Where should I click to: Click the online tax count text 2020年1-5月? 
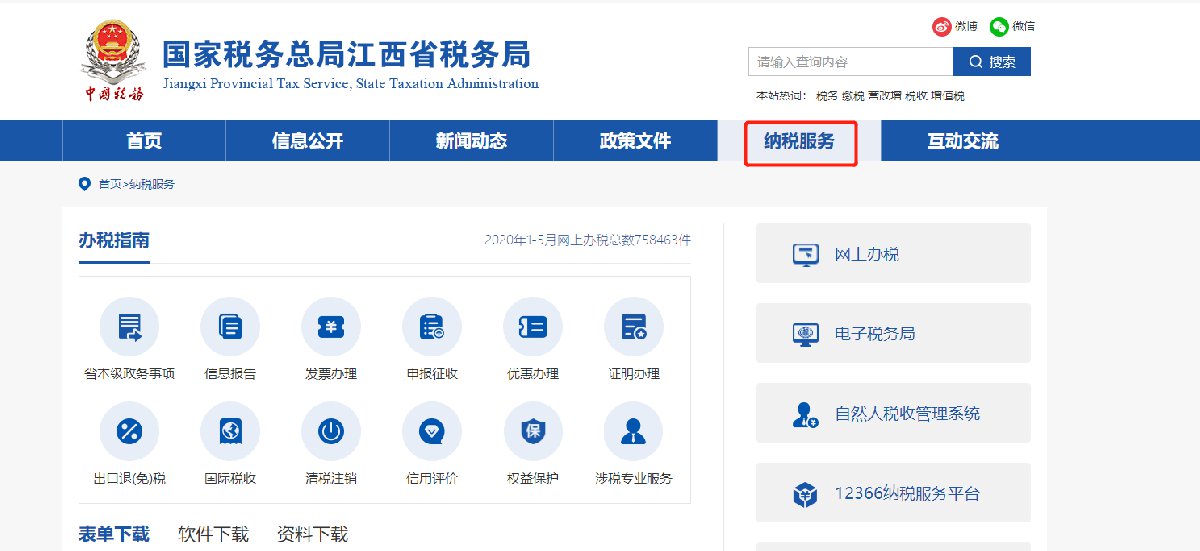587,240
